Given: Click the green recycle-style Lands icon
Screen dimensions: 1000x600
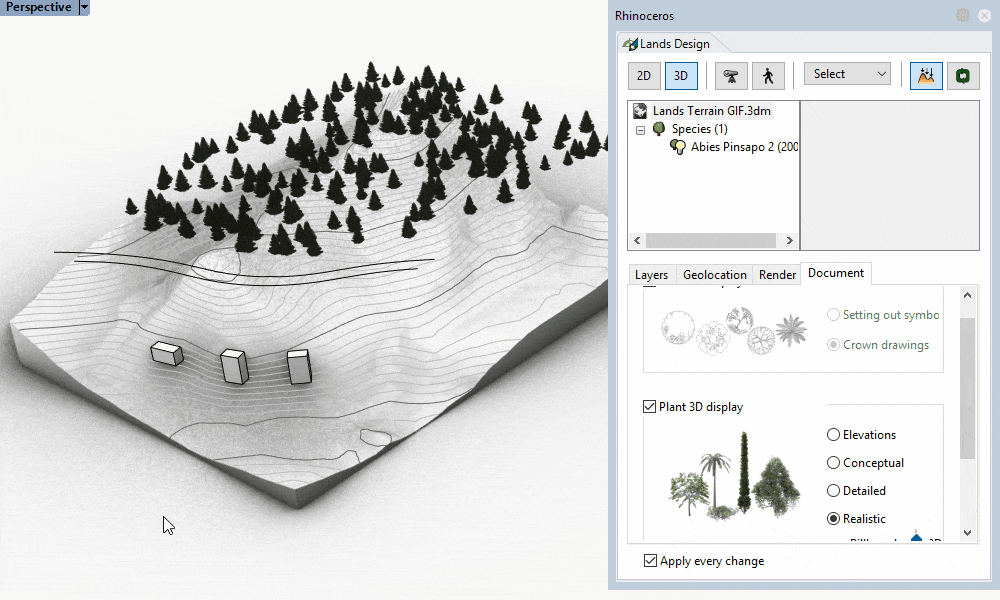Looking at the screenshot, I should tap(962, 75).
